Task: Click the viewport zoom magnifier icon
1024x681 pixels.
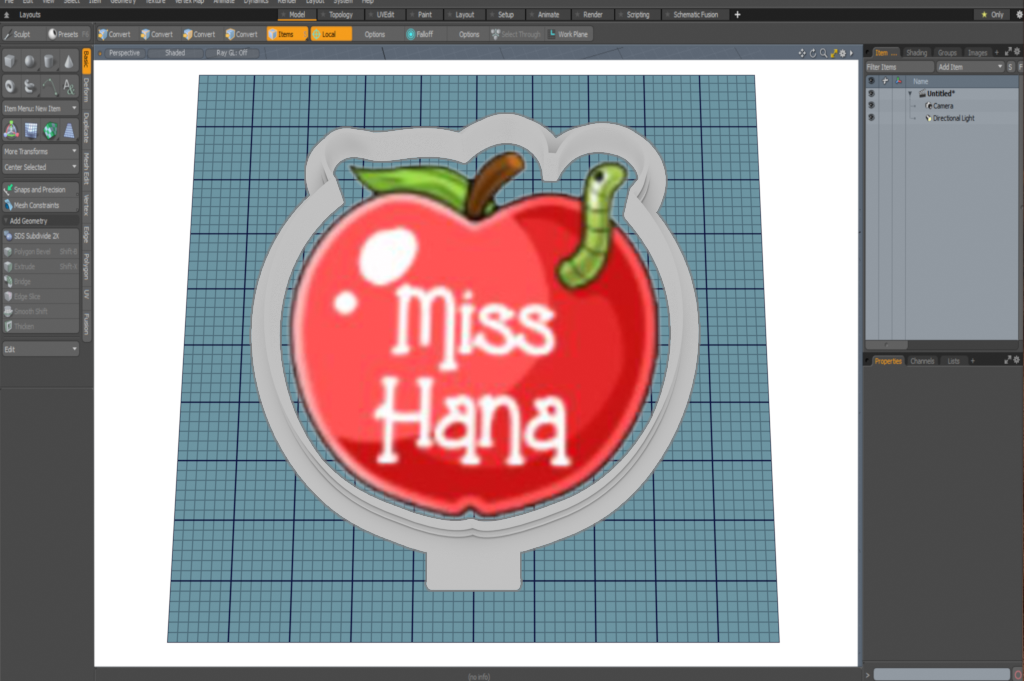Action: click(822, 52)
